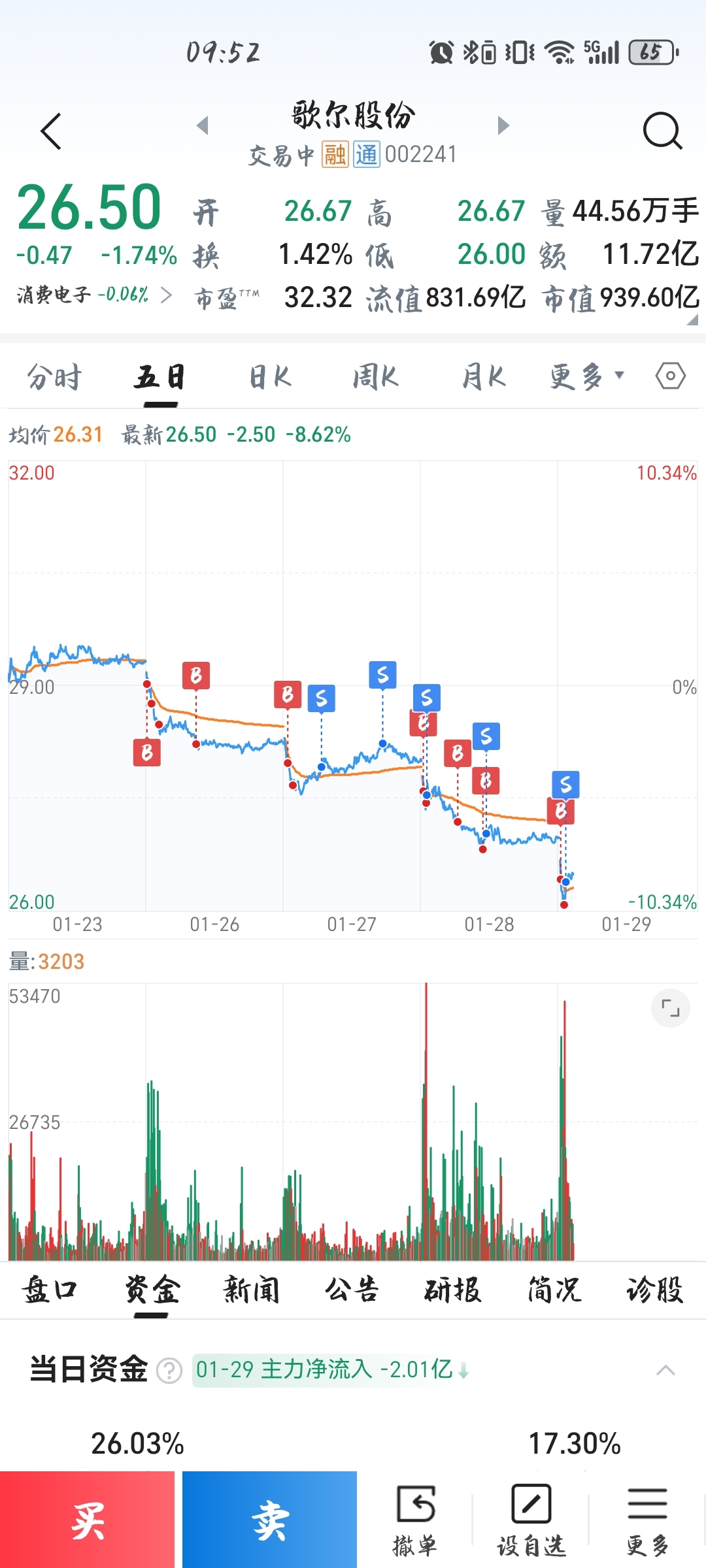
Task: Tap the 设自选 add-to-watchlist icon
Action: [531, 1518]
